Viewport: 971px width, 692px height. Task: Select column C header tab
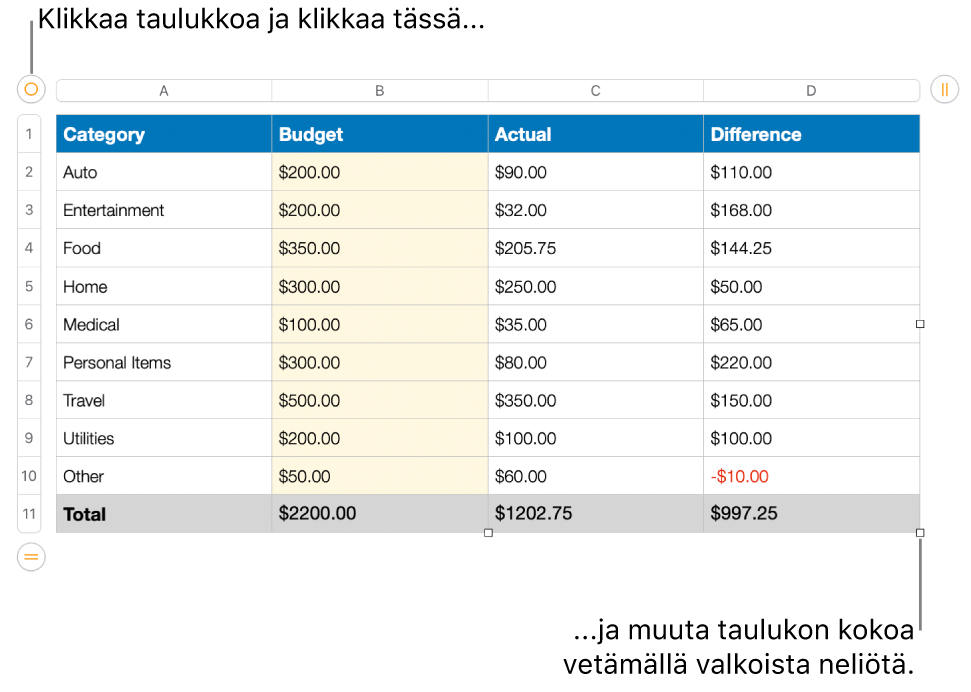coord(596,91)
